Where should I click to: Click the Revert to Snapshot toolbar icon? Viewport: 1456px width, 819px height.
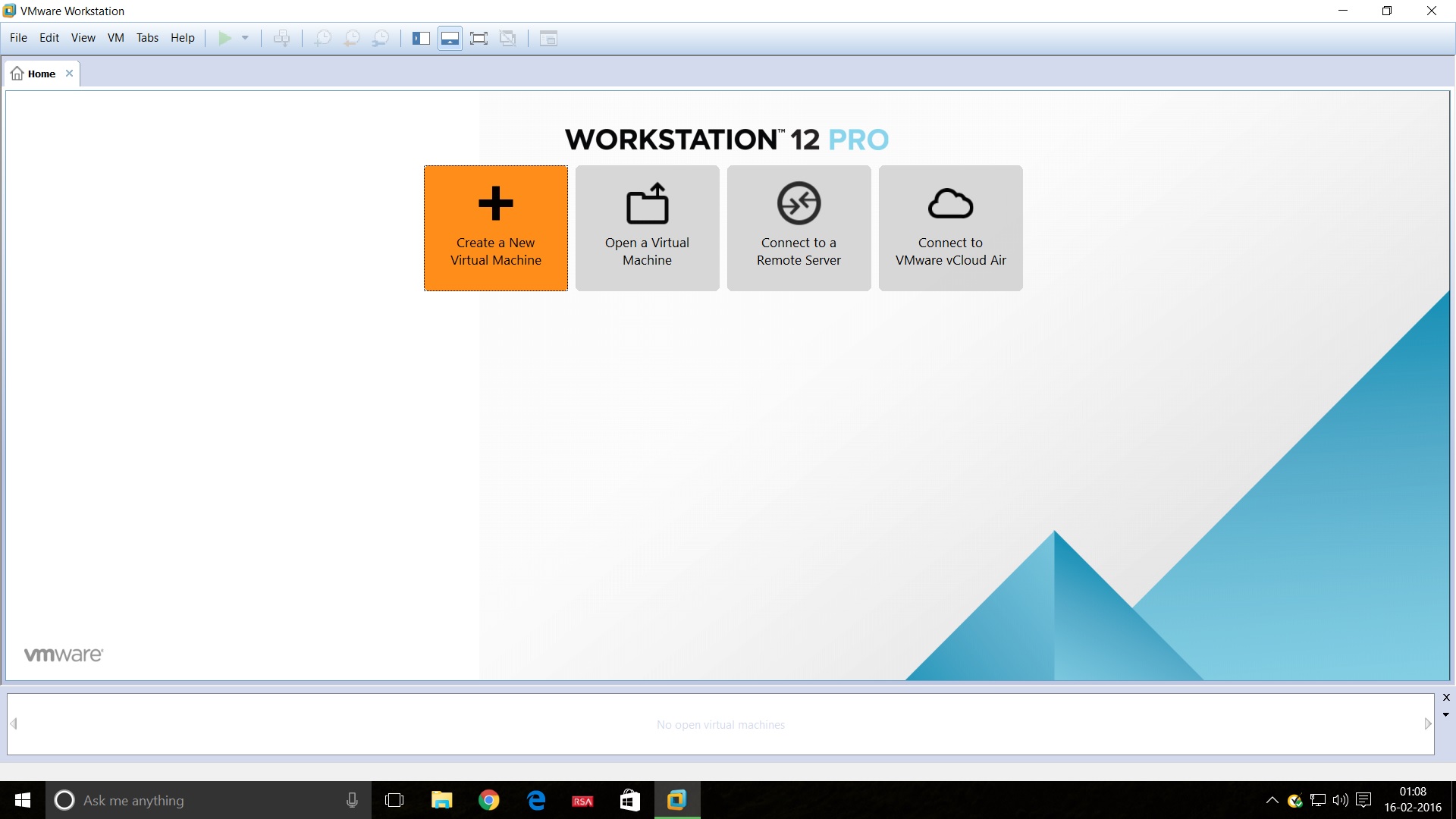(x=352, y=38)
